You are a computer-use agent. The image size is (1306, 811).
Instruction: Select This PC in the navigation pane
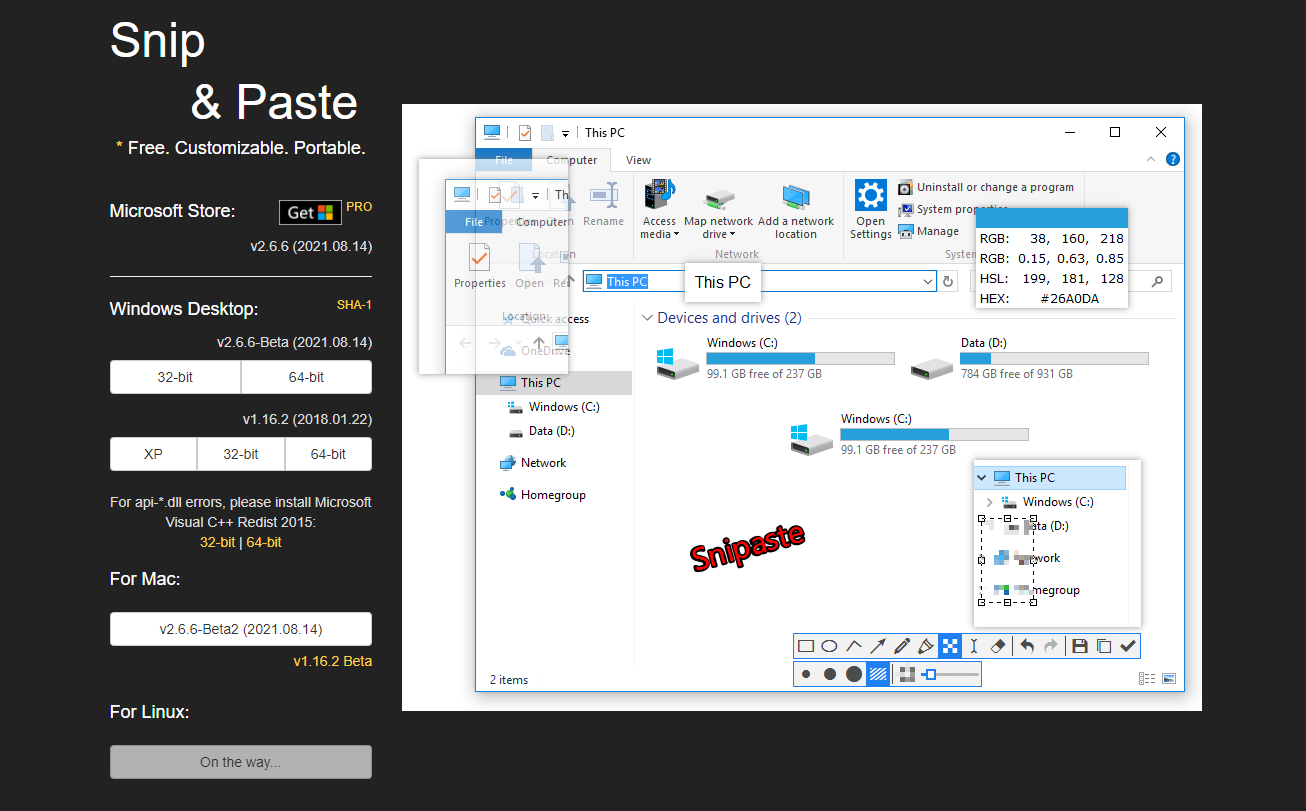[554, 382]
